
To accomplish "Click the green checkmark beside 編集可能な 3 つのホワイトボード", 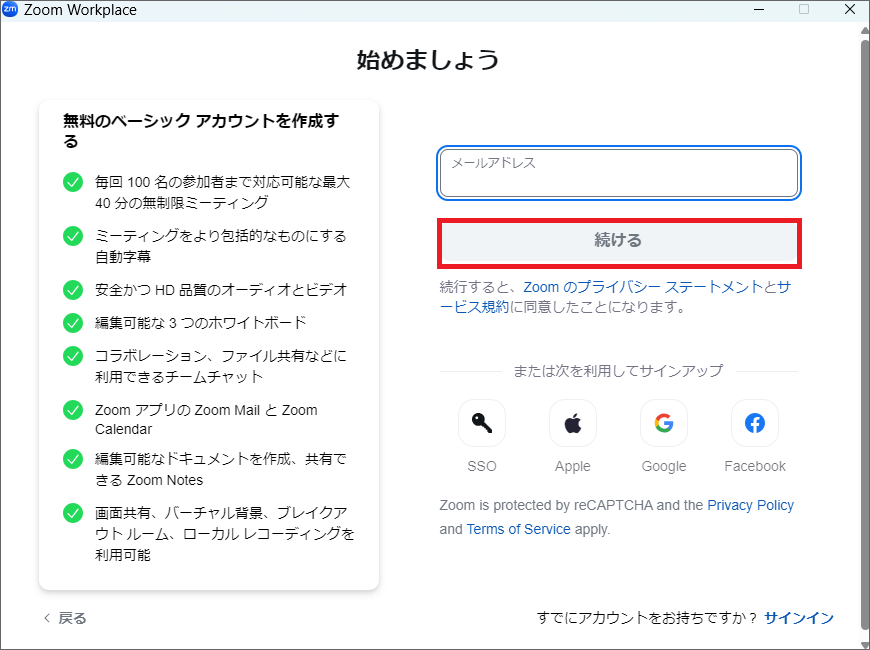I will coord(73,323).
